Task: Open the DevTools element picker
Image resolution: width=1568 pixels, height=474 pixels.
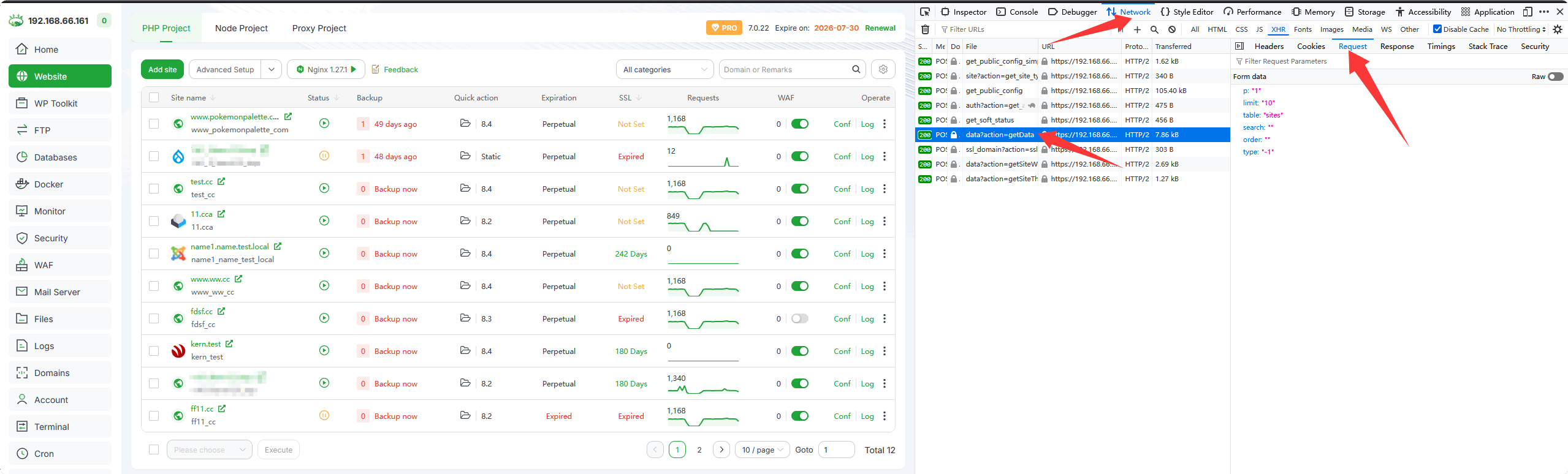Action: (925, 12)
